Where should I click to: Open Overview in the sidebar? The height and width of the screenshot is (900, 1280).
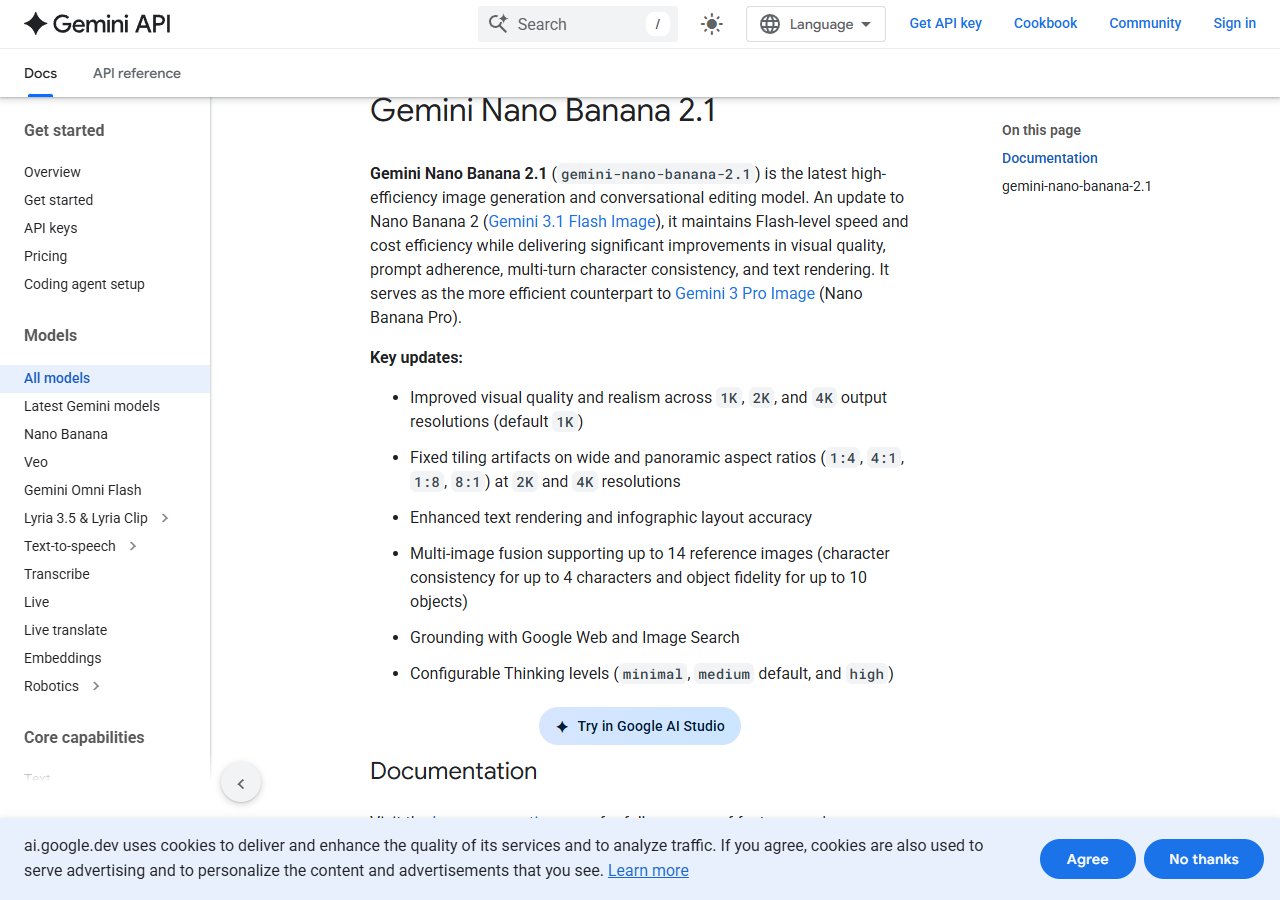coord(52,172)
